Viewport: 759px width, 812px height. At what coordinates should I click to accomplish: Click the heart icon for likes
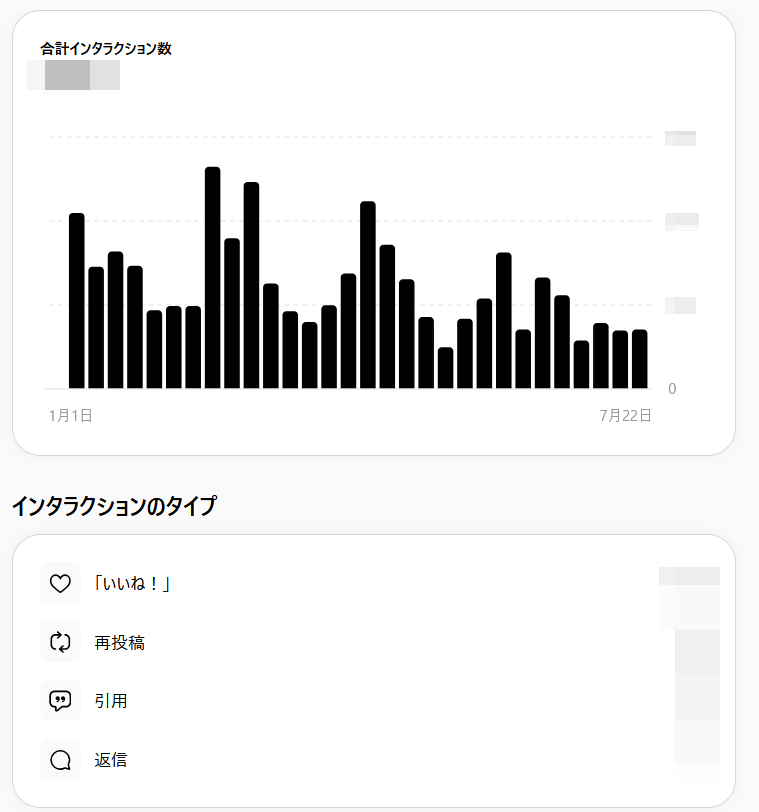coord(60,583)
